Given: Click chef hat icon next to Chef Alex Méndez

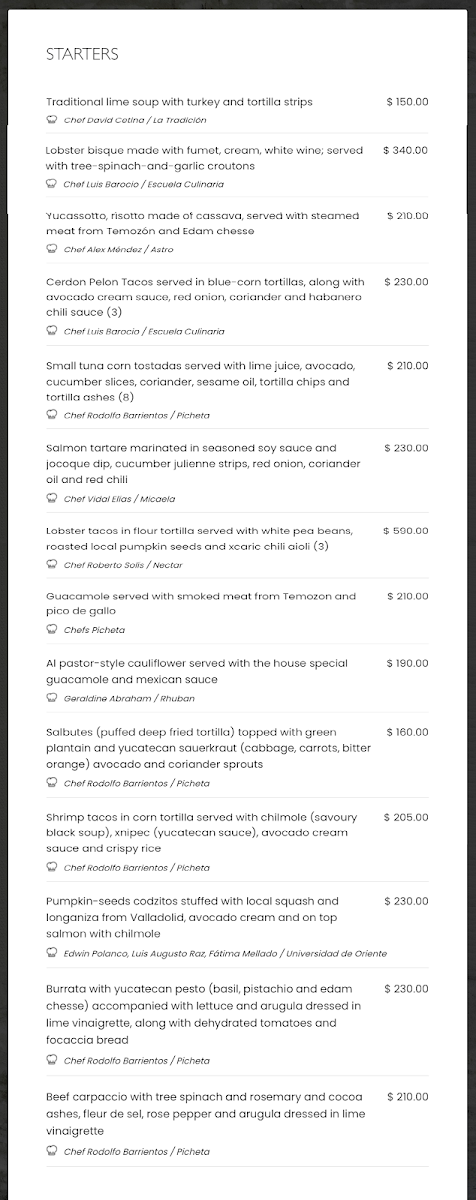Looking at the screenshot, I should 52,249.
